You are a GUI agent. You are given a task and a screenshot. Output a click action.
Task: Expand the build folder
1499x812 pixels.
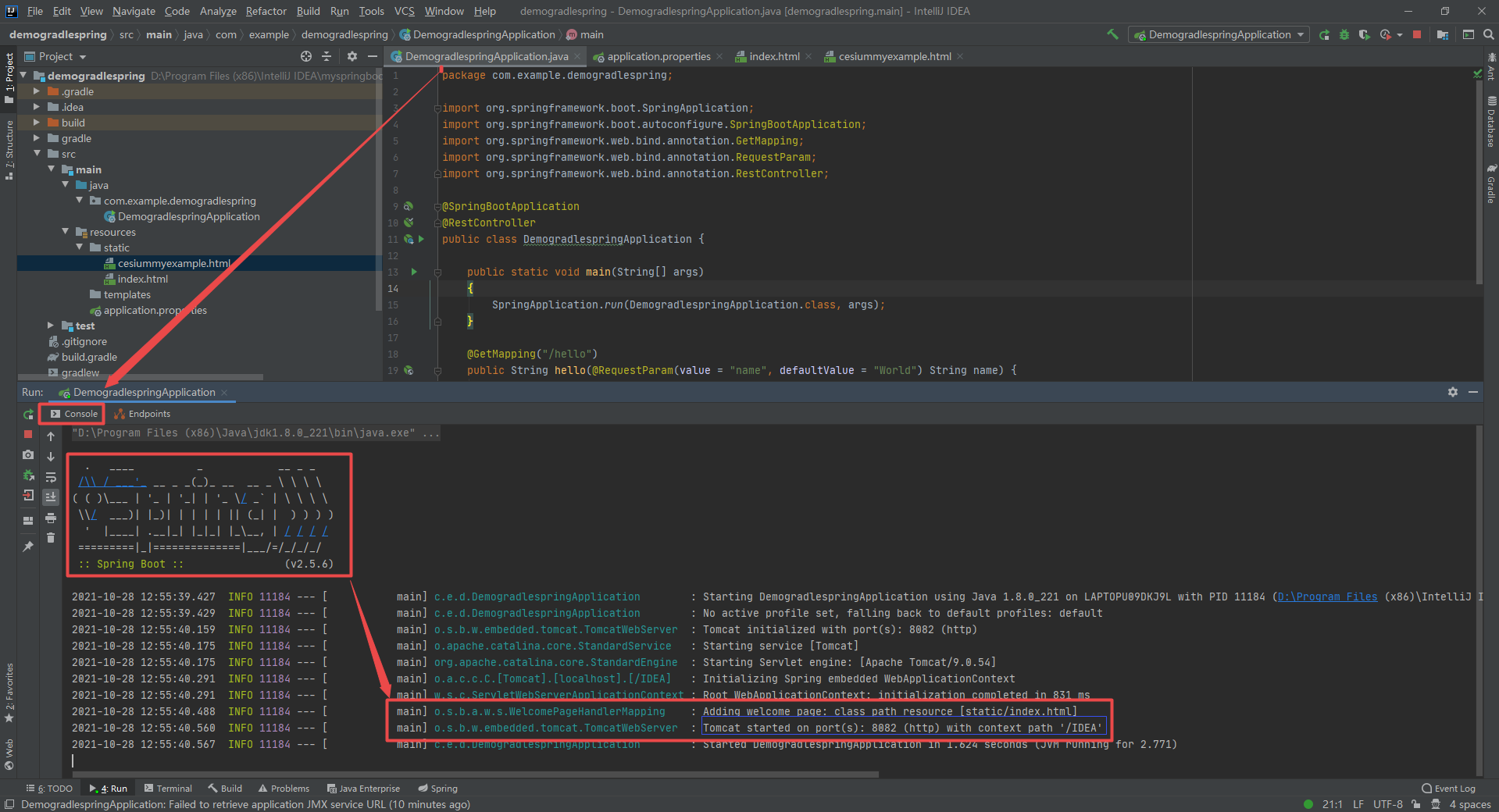tap(36, 123)
